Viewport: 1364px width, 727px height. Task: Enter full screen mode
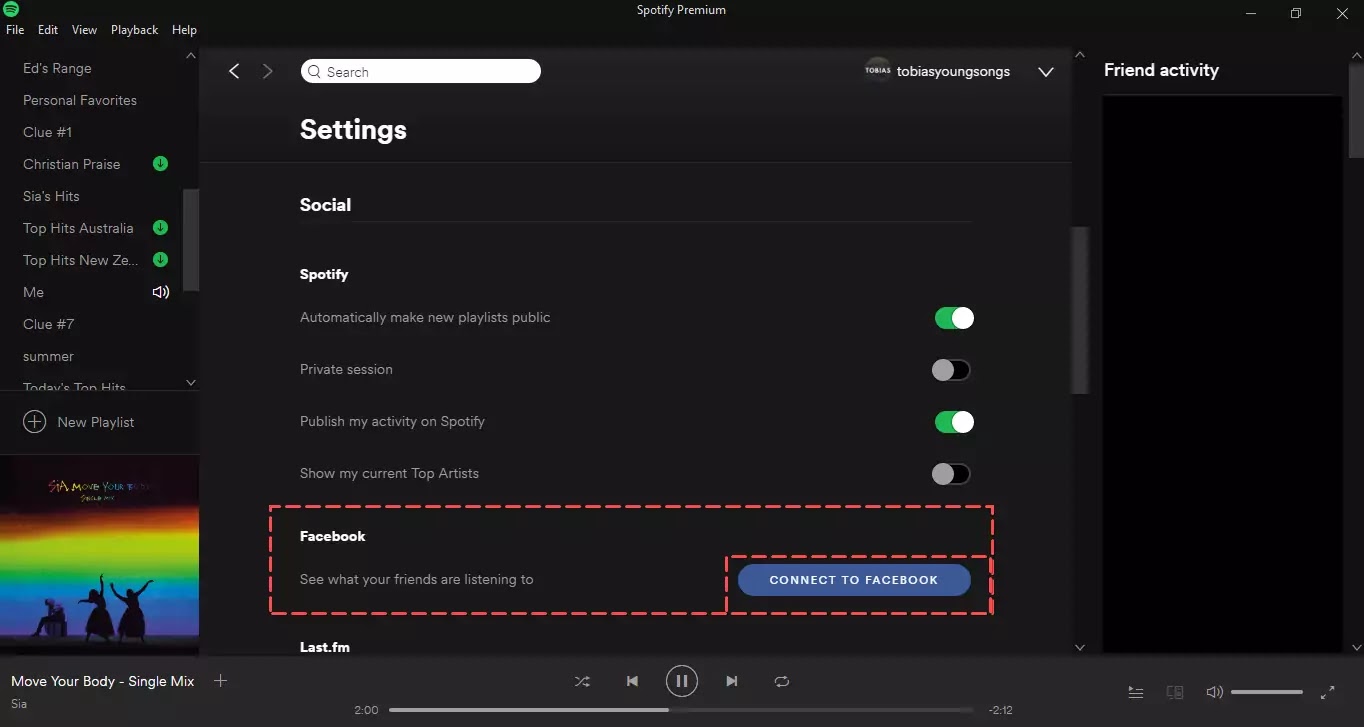1328,692
